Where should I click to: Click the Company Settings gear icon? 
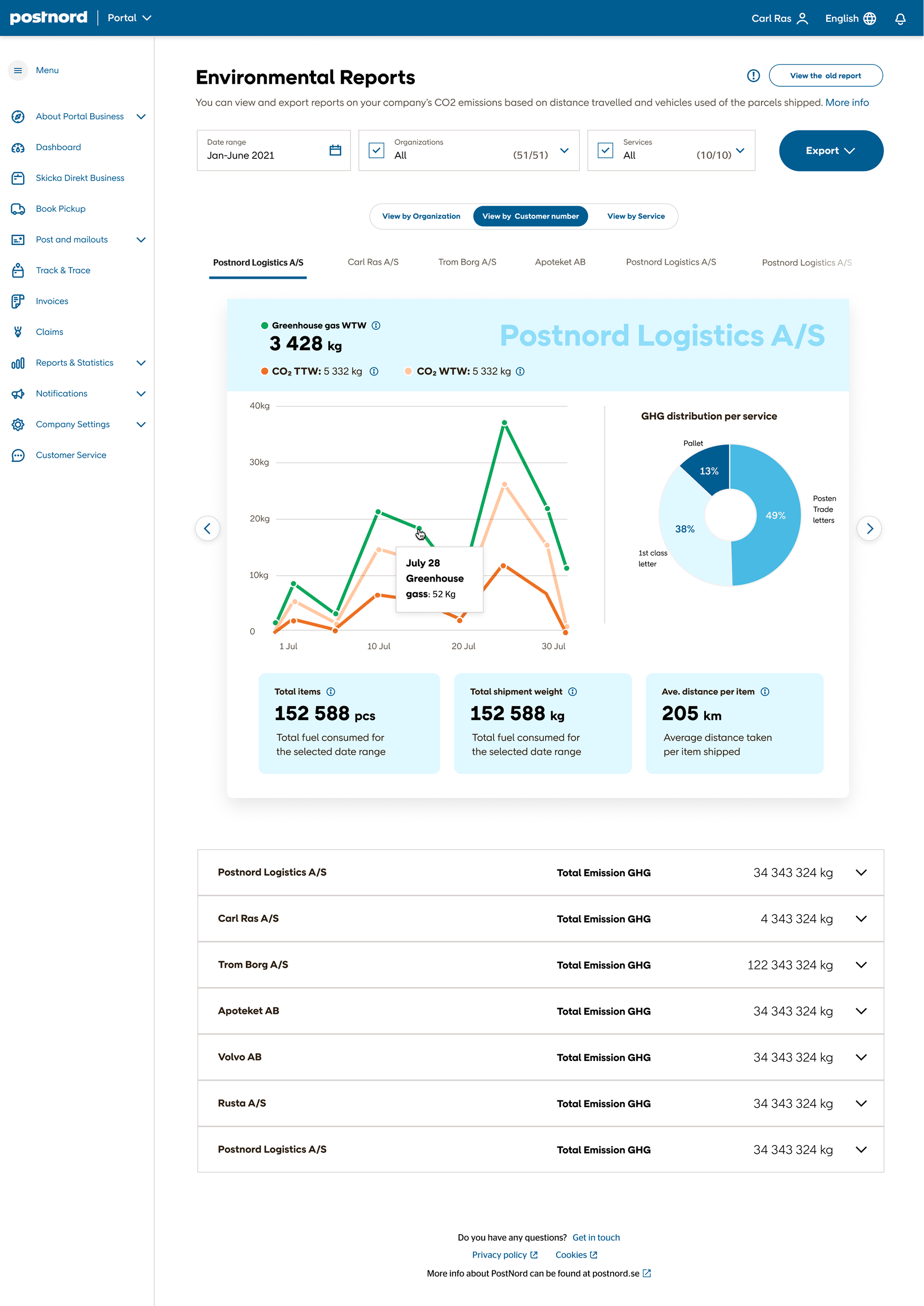pyautogui.click(x=18, y=425)
